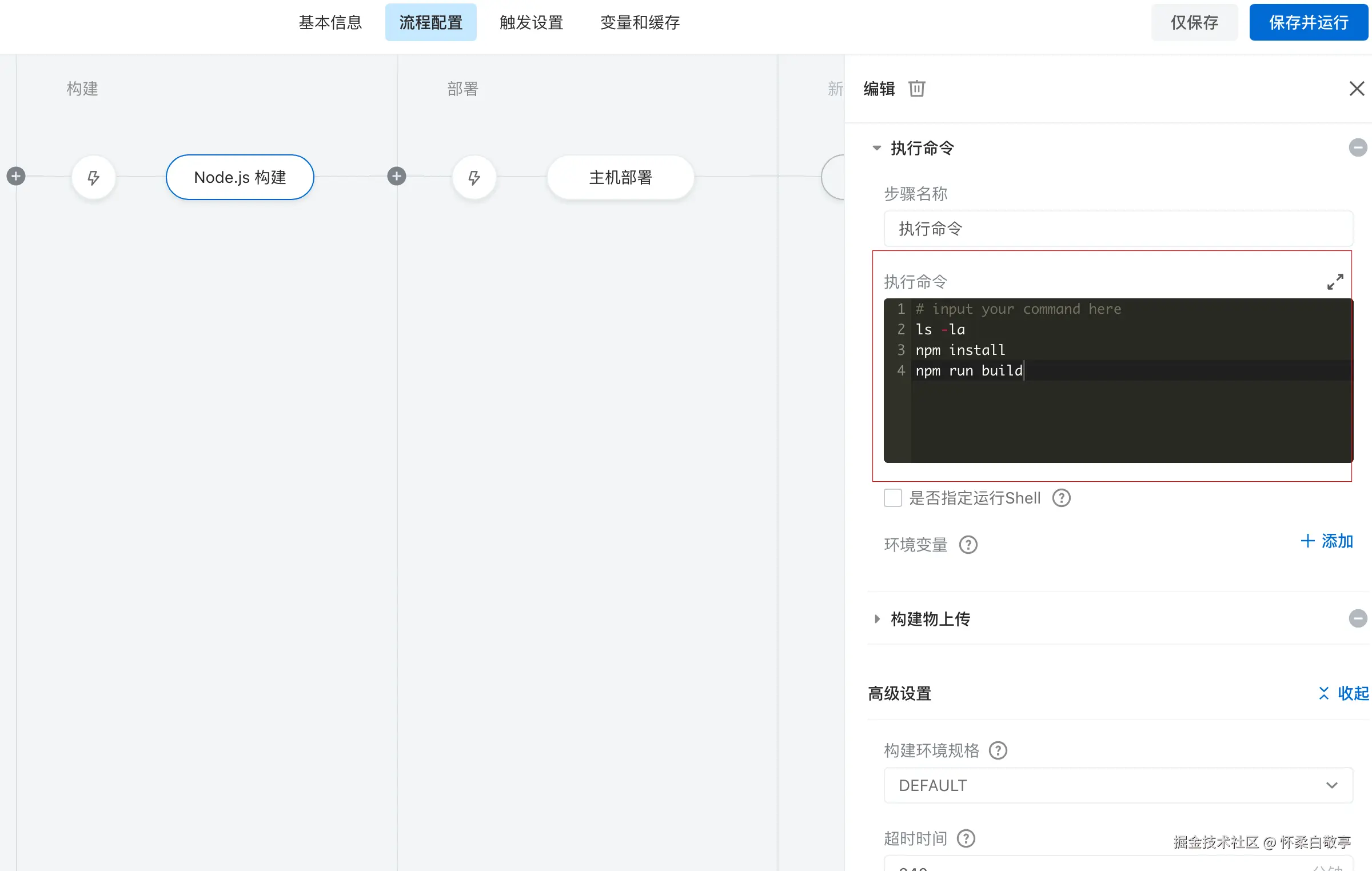Click 保存并运行 button
Viewport: 1372px width, 871px height.
pyautogui.click(x=1308, y=22)
